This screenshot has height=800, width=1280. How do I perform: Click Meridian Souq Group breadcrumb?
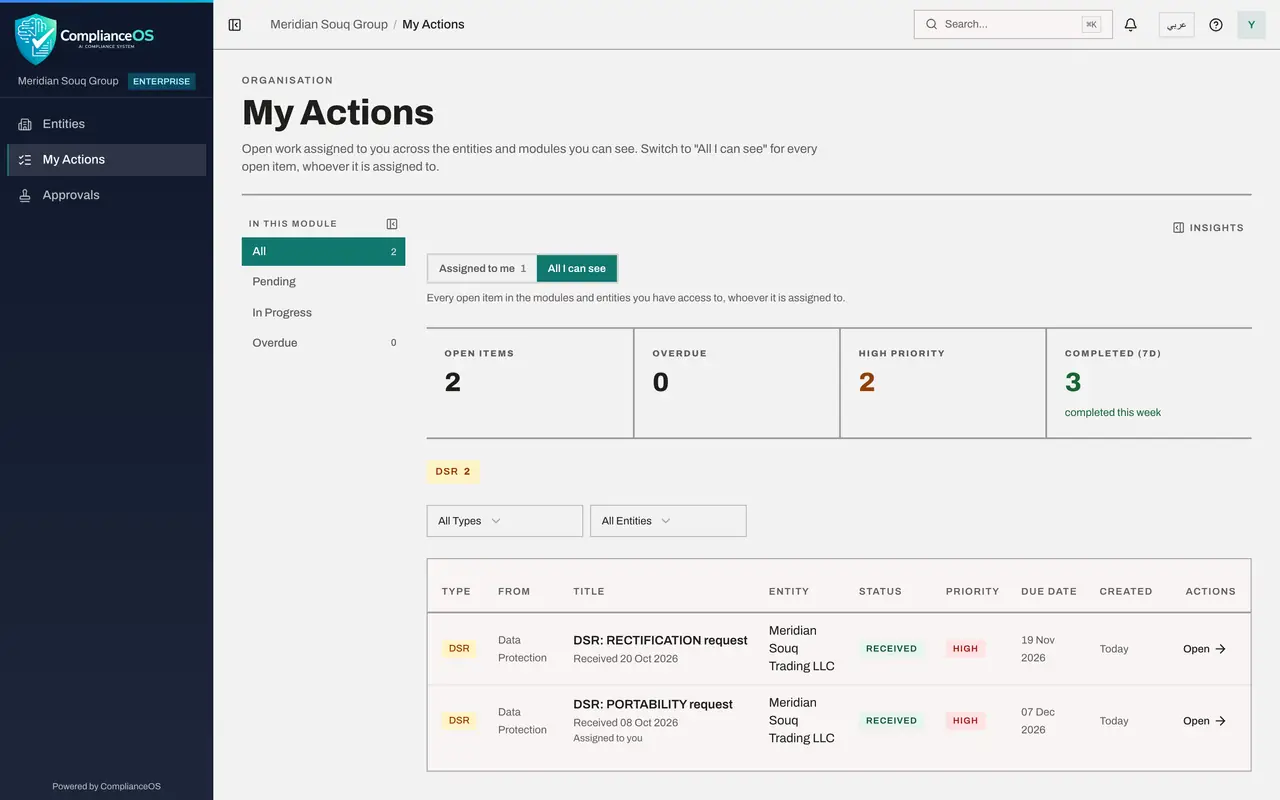click(329, 24)
